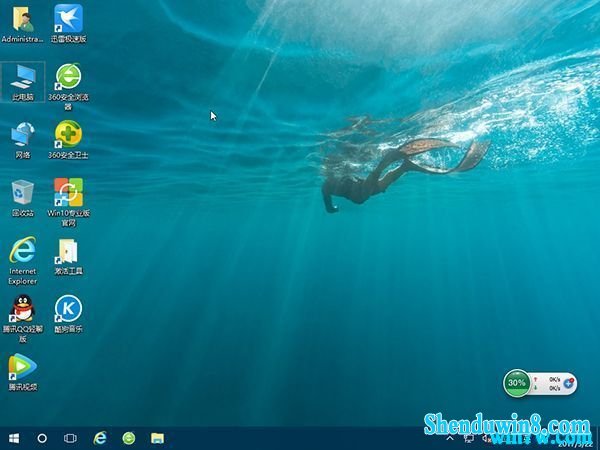Click the green 30% memory ball widget
This screenshot has height=450, width=600.
pos(517,383)
